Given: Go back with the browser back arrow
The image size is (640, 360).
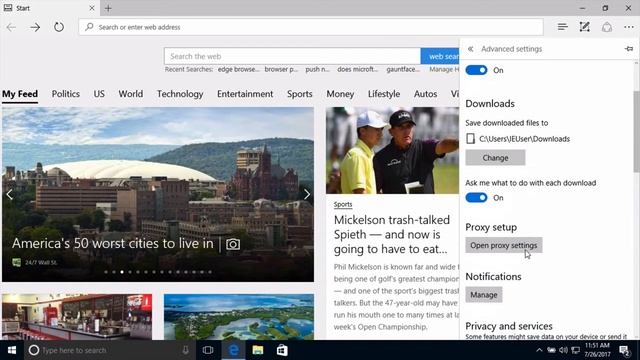Looking at the screenshot, I should coord(11,27).
